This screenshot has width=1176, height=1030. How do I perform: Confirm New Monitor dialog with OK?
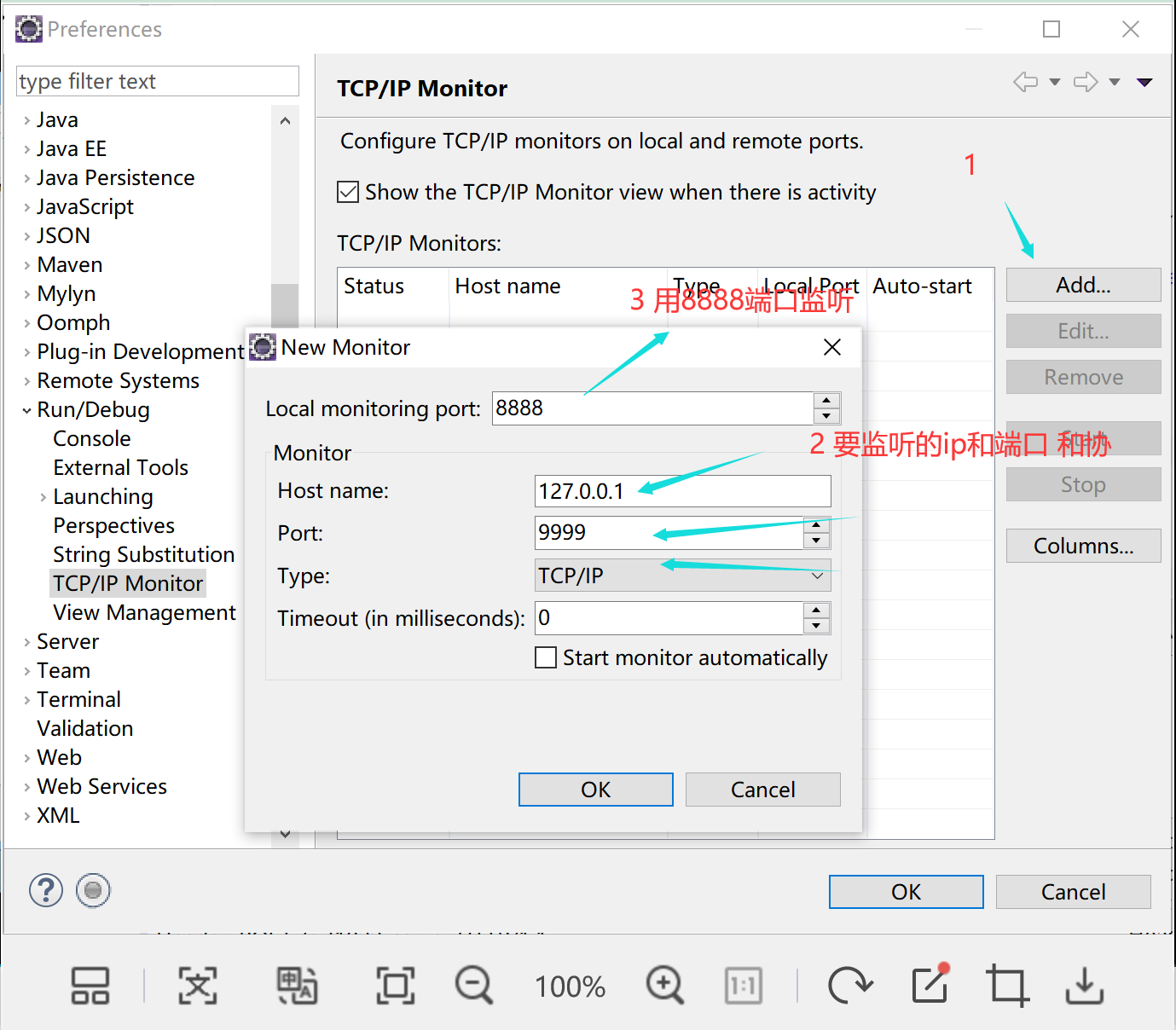(595, 790)
